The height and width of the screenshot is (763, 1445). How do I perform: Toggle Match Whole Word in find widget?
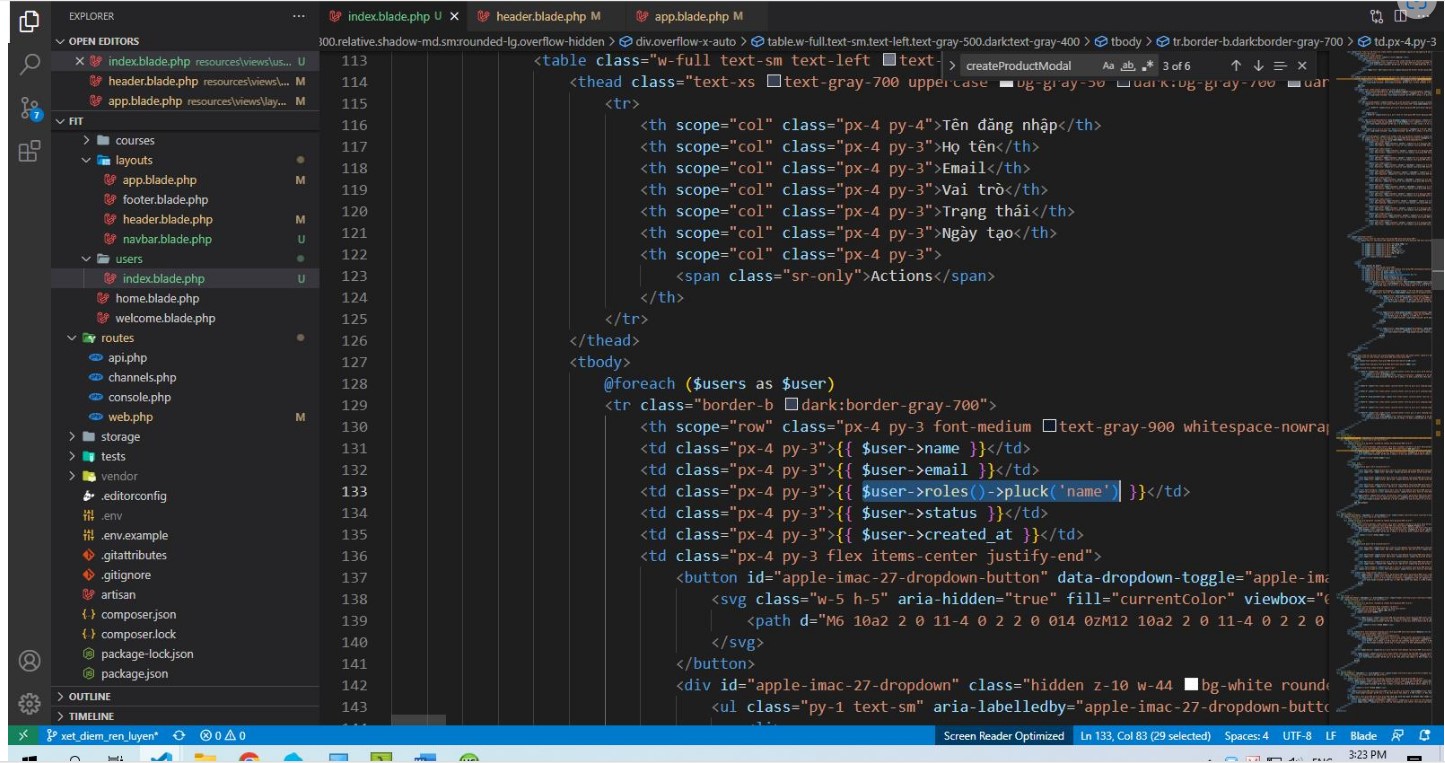coord(1128,66)
